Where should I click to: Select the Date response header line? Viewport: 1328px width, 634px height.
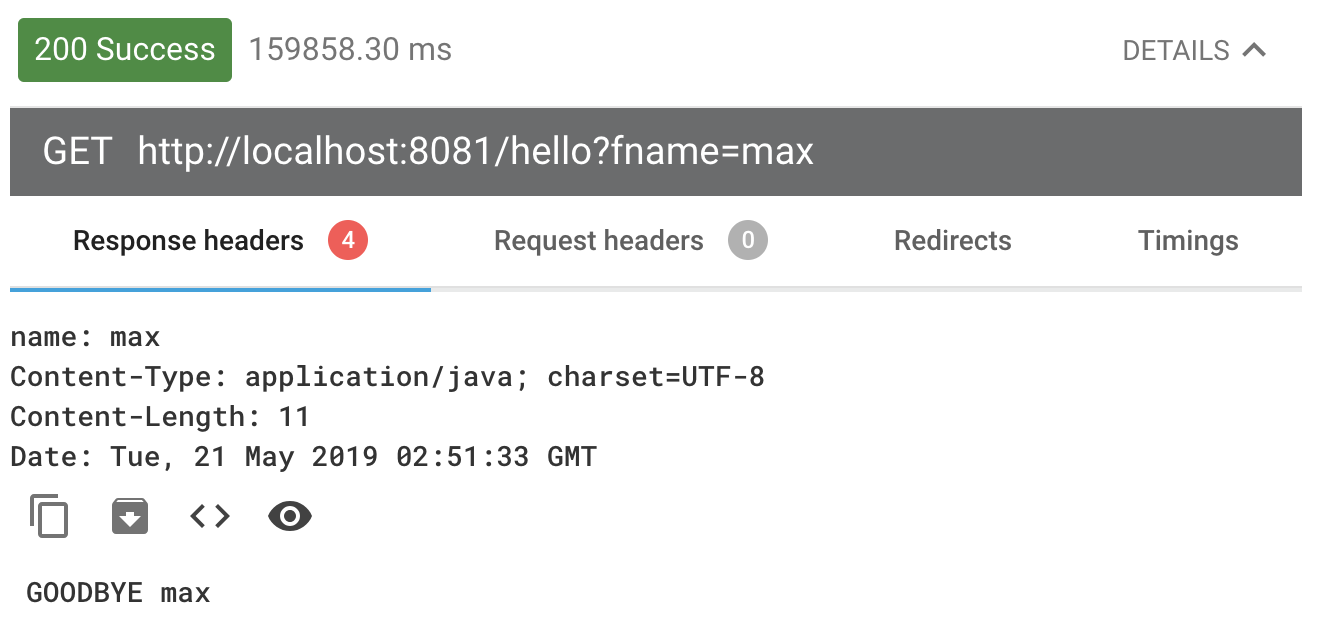(x=304, y=457)
